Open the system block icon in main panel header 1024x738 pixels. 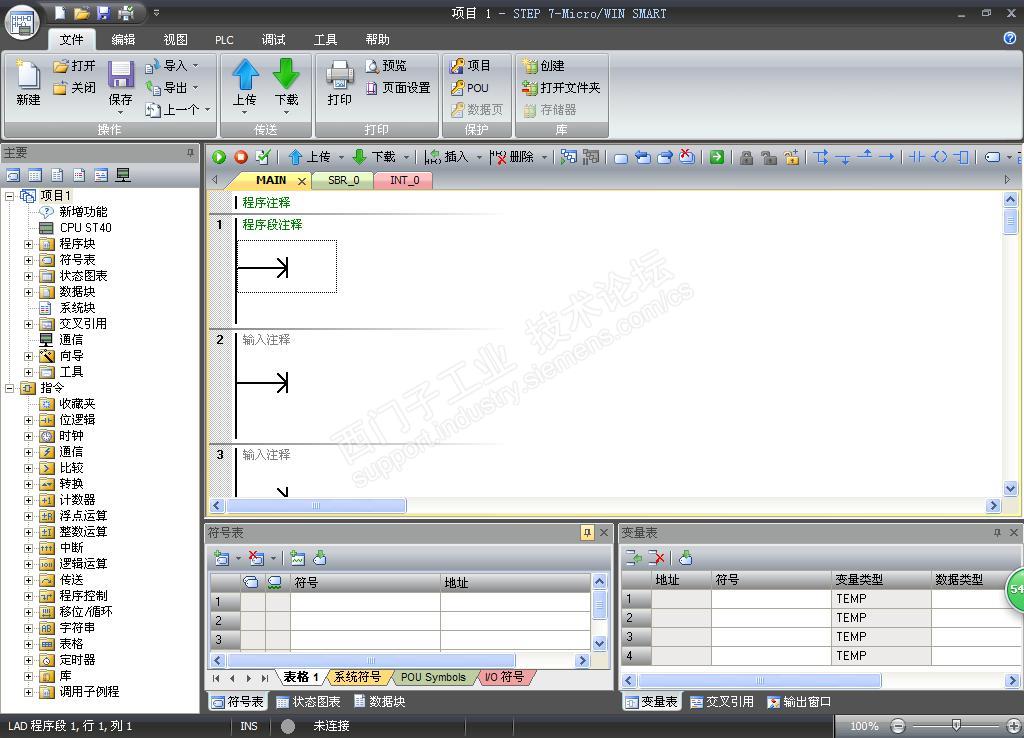tap(79, 175)
